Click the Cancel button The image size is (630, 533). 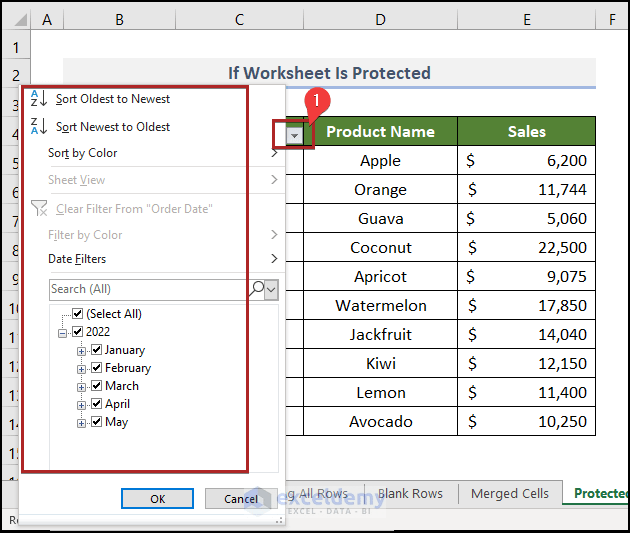[x=241, y=498]
